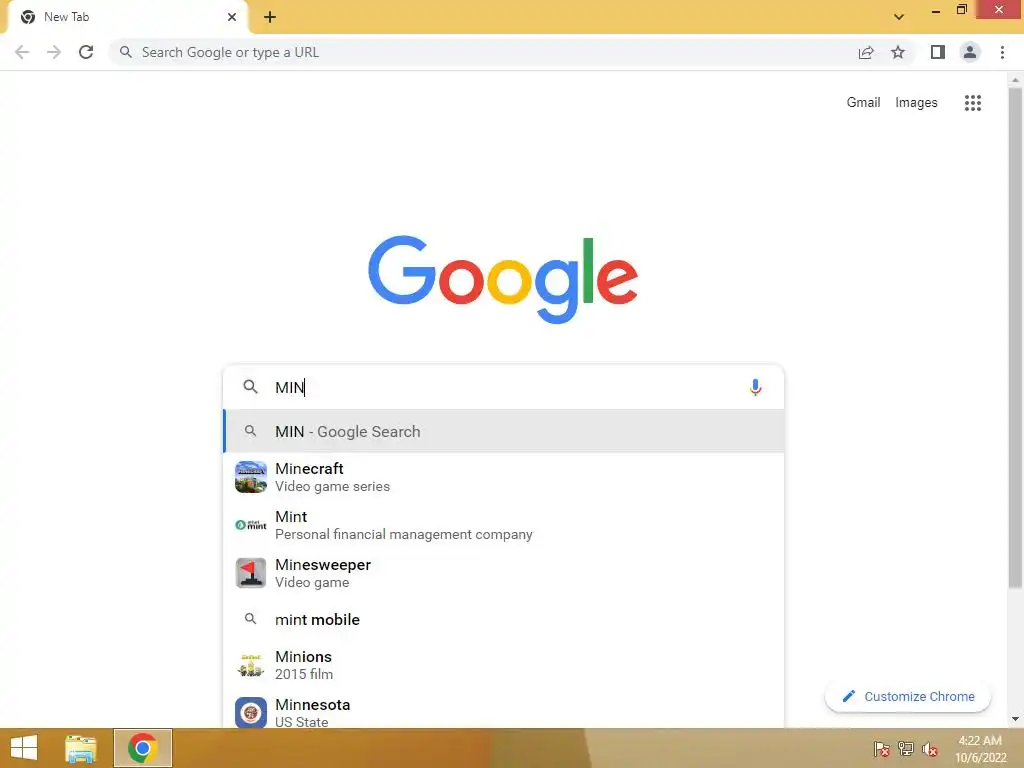Click the scrollbar down arrow
Viewport: 1024px width, 768px height.
pyautogui.click(x=1015, y=719)
